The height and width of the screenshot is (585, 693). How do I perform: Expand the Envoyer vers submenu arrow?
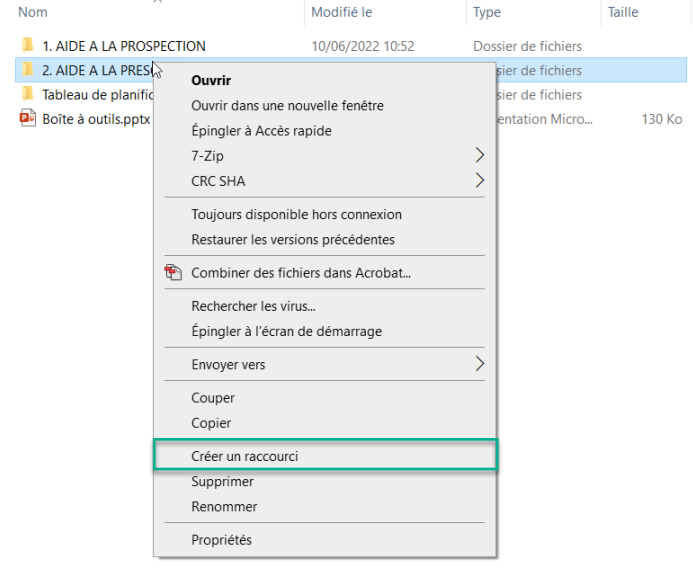point(479,364)
